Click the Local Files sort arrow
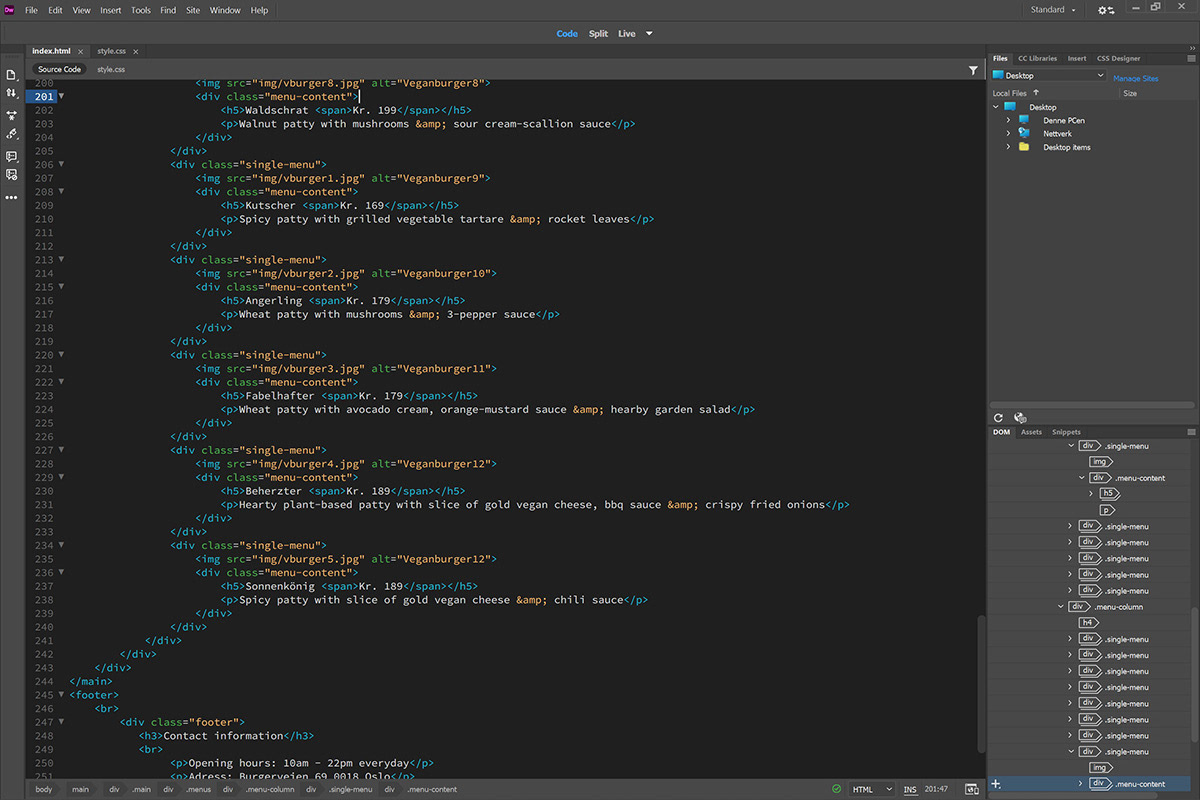This screenshot has height=800, width=1200. (1036, 93)
